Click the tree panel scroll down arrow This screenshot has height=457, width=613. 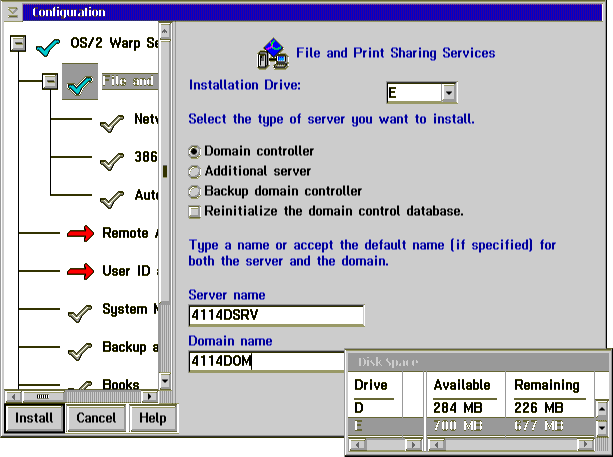coord(165,380)
